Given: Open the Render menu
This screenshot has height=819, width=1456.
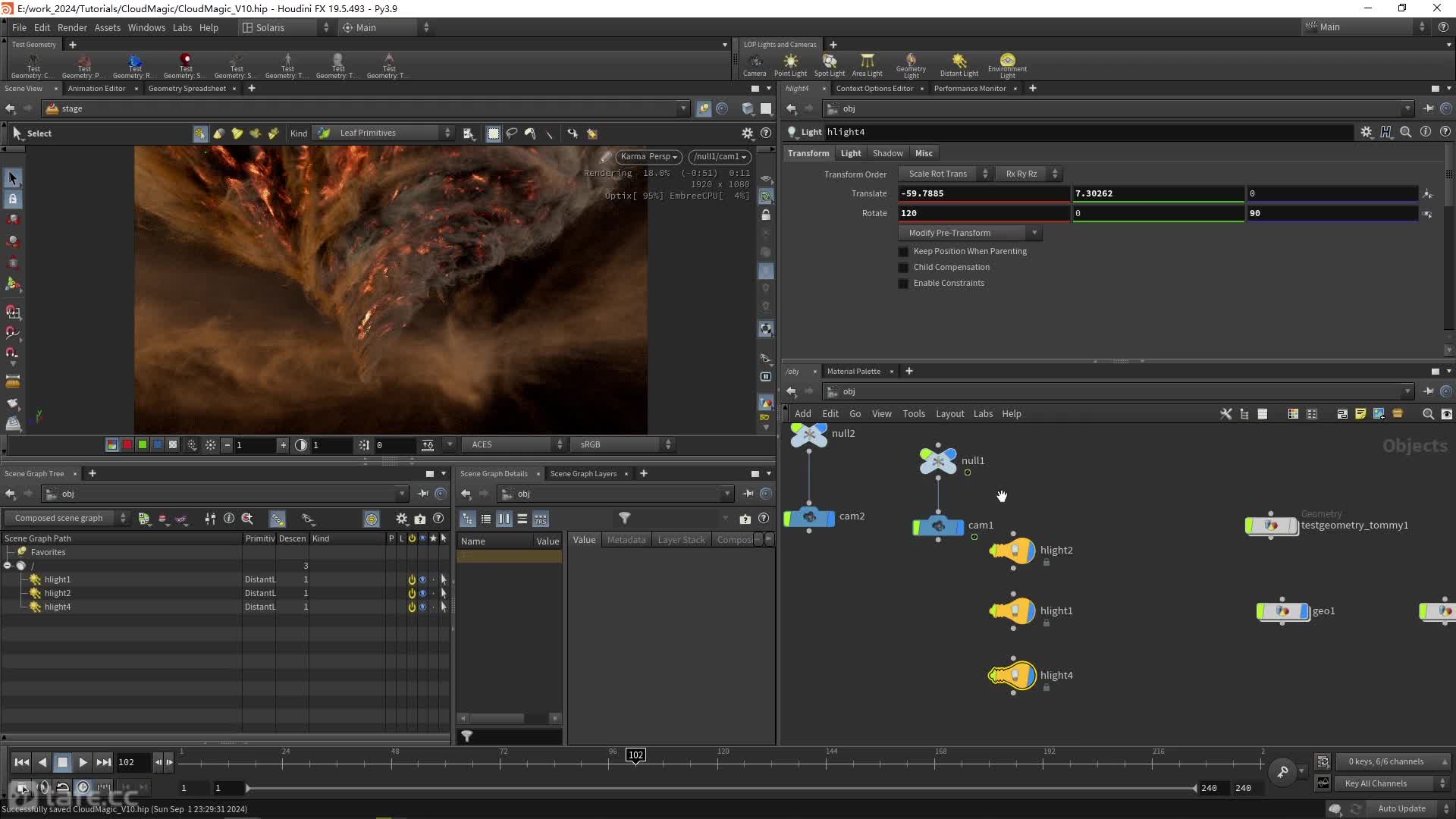Looking at the screenshot, I should click(72, 27).
